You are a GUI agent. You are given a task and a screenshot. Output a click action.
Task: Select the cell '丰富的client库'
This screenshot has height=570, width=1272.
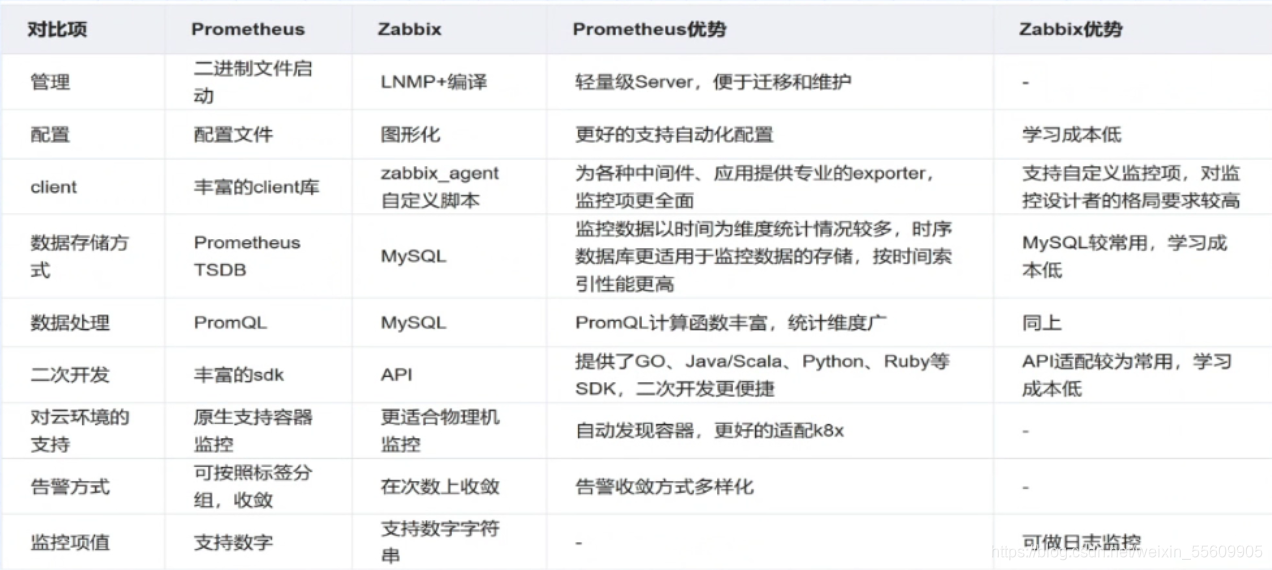click(x=256, y=187)
